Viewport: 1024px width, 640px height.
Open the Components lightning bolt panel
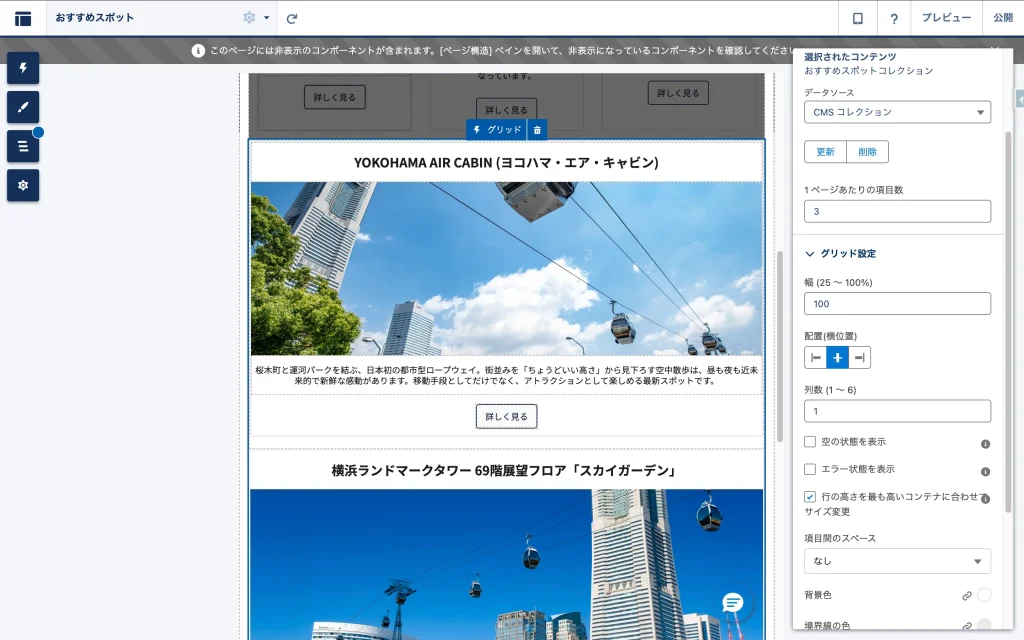click(23, 68)
